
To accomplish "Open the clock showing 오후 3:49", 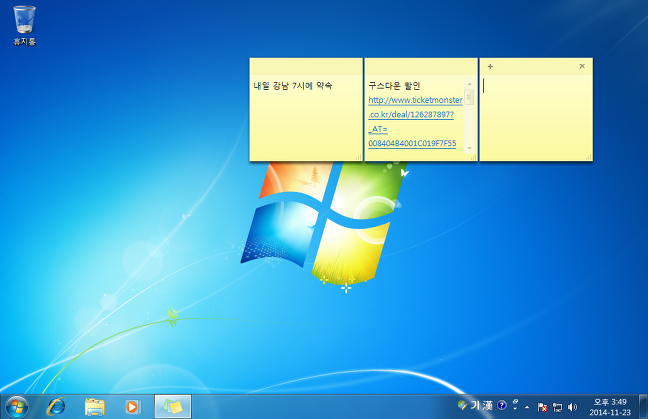I will pyautogui.click(x=610, y=407).
